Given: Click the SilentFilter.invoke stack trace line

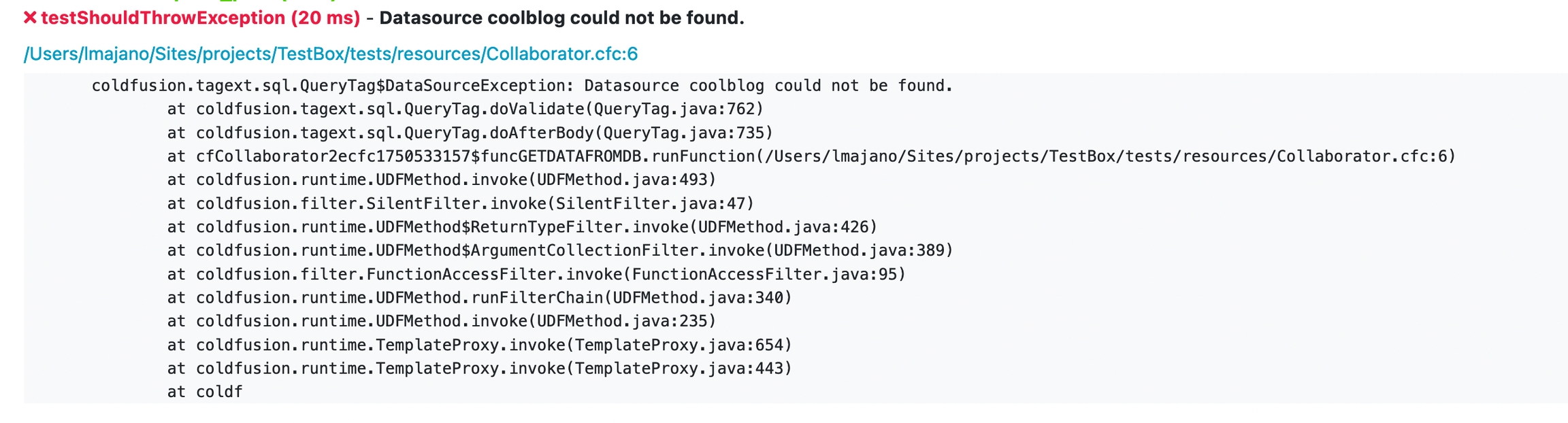Looking at the screenshot, I should (461, 203).
